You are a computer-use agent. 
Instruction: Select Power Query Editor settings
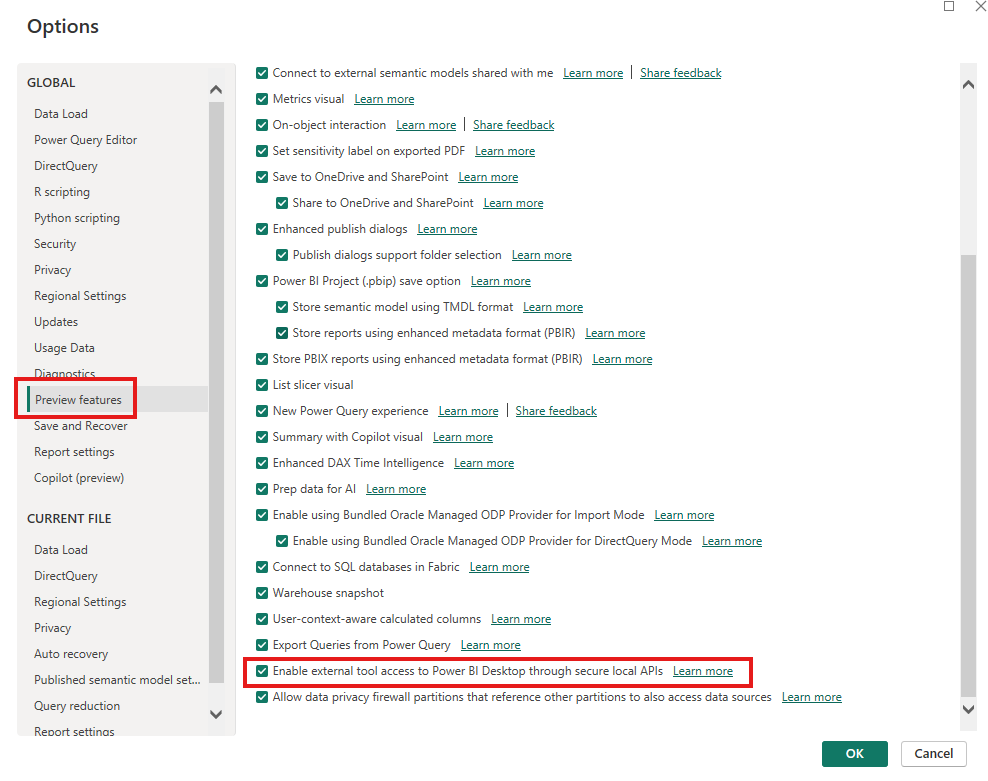point(85,140)
